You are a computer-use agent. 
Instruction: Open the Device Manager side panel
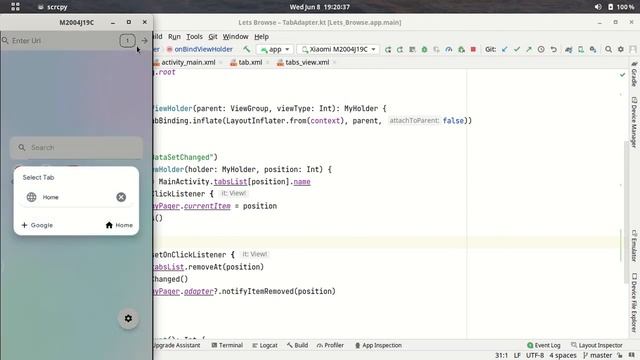[634, 122]
